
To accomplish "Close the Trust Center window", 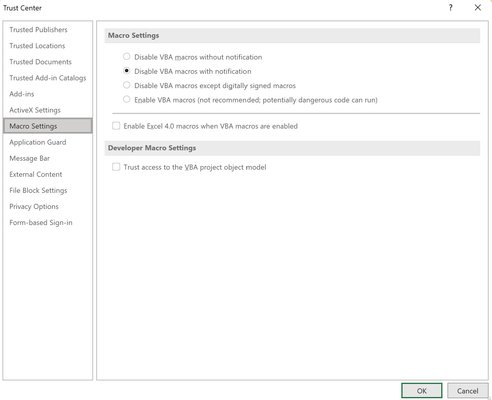I will coord(478,8).
